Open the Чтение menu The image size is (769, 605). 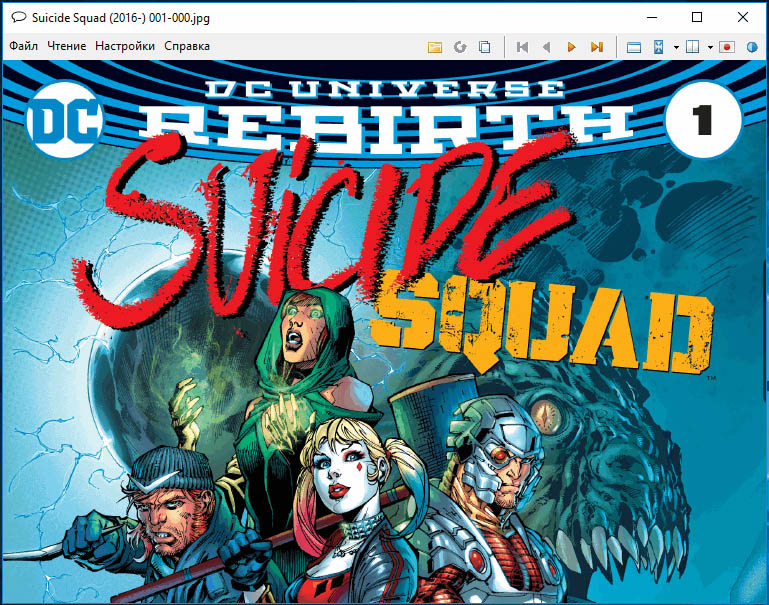[x=67, y=46]
